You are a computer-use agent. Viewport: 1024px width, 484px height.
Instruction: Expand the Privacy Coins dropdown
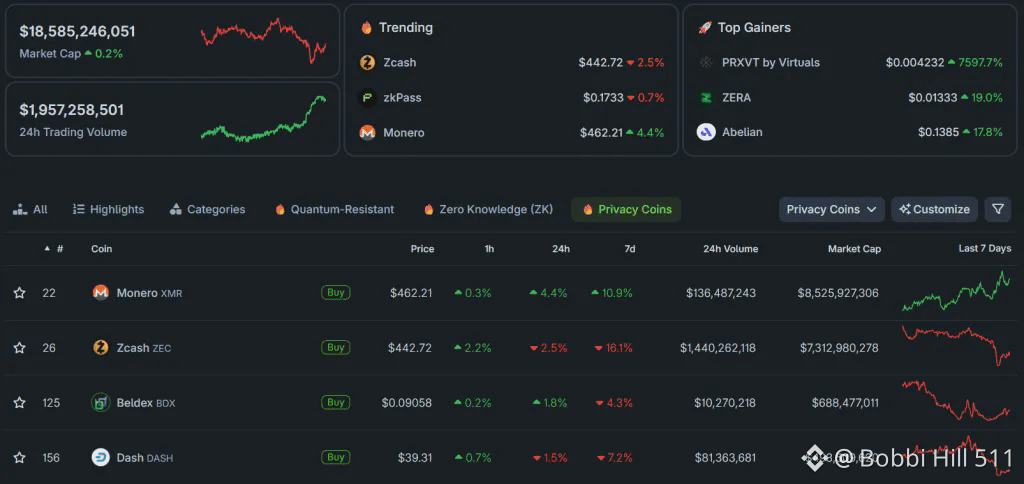[831, 209]
